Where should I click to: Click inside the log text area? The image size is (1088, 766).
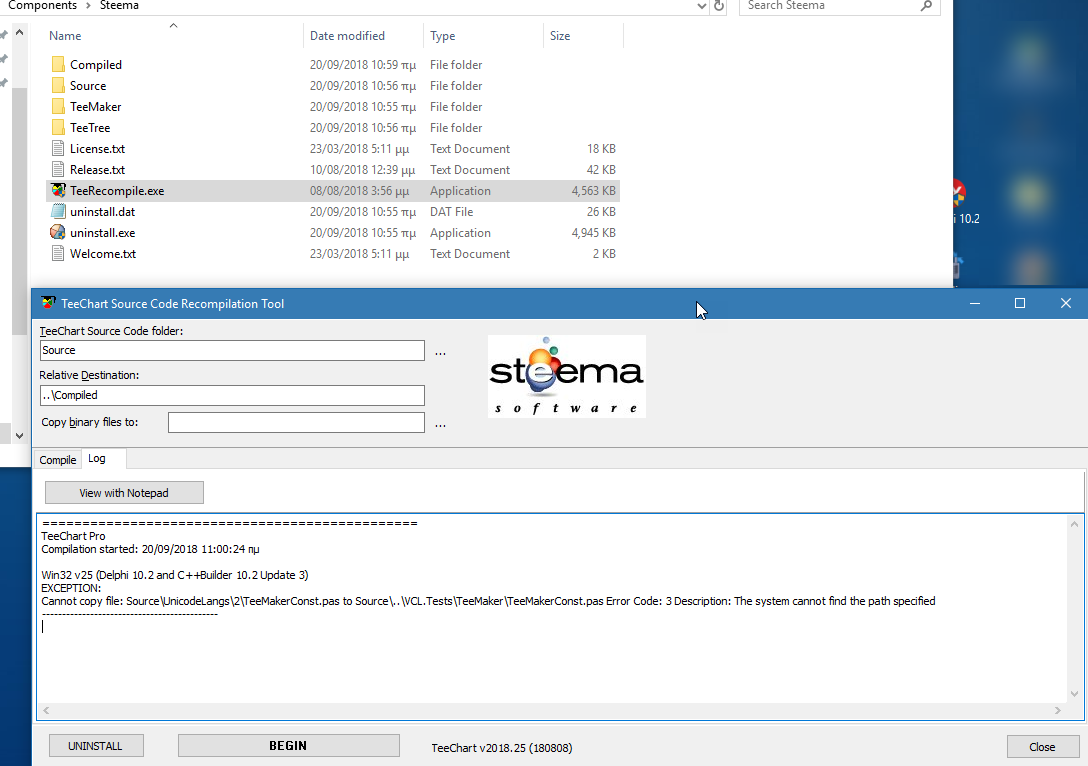[x=552, y=609]
